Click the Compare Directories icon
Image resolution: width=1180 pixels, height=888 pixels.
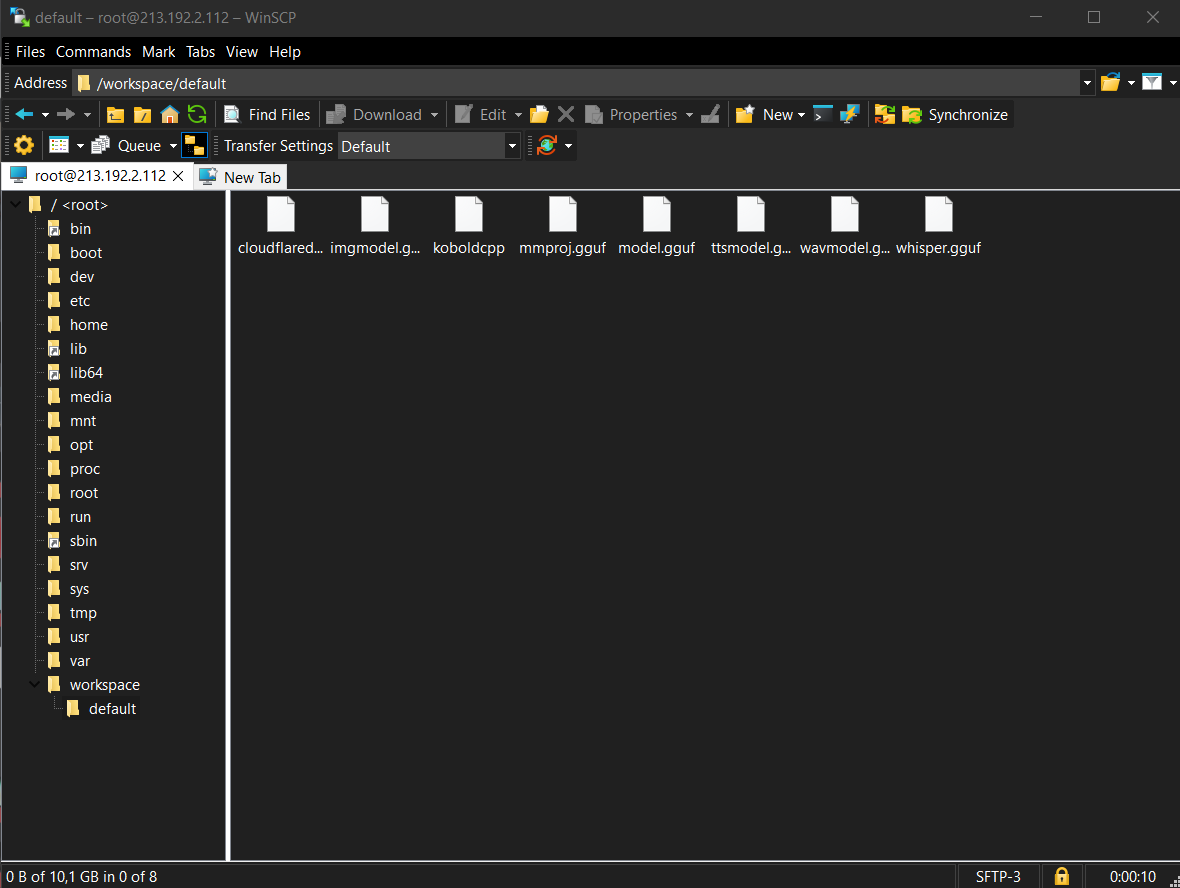point(885,114)
